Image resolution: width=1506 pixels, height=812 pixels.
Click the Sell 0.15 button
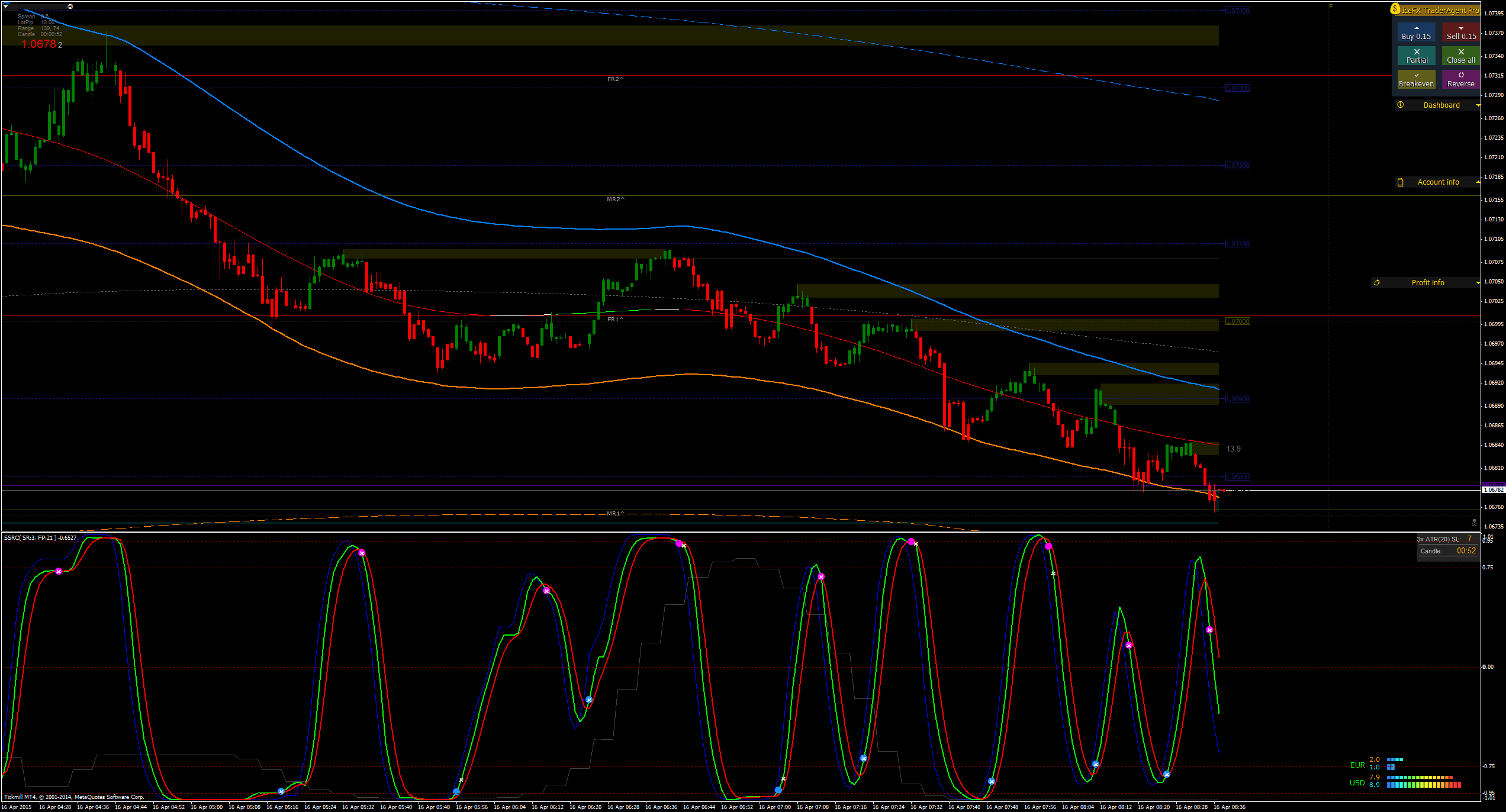[x=1461, y=32]
